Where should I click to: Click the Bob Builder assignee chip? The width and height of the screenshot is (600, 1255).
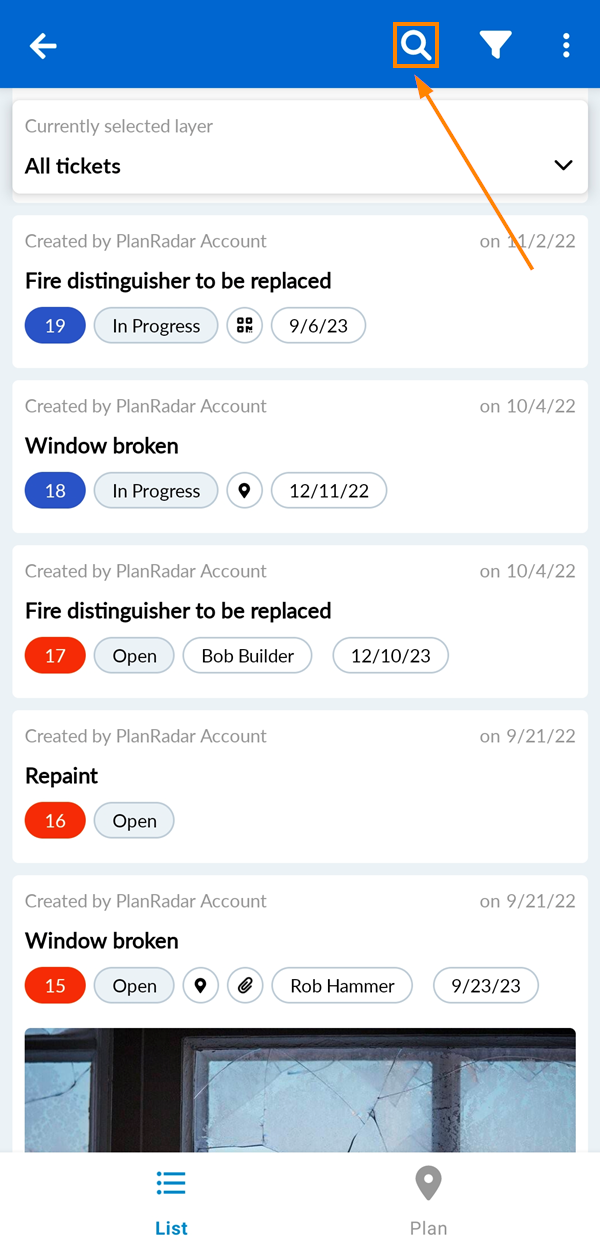pos(247,656)
